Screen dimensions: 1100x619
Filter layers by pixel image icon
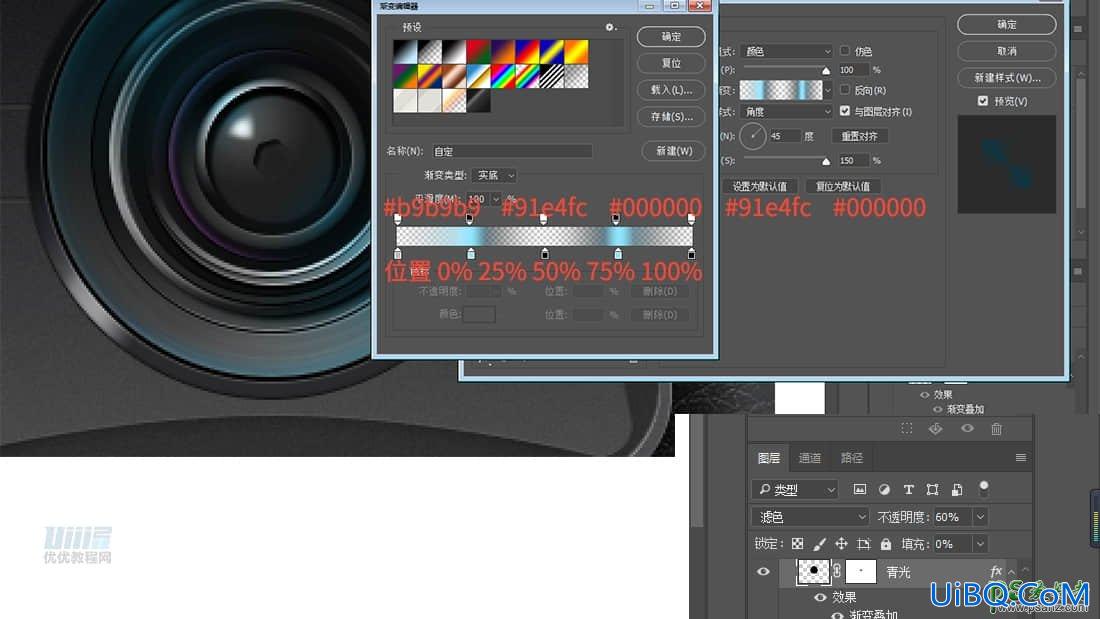859,489
